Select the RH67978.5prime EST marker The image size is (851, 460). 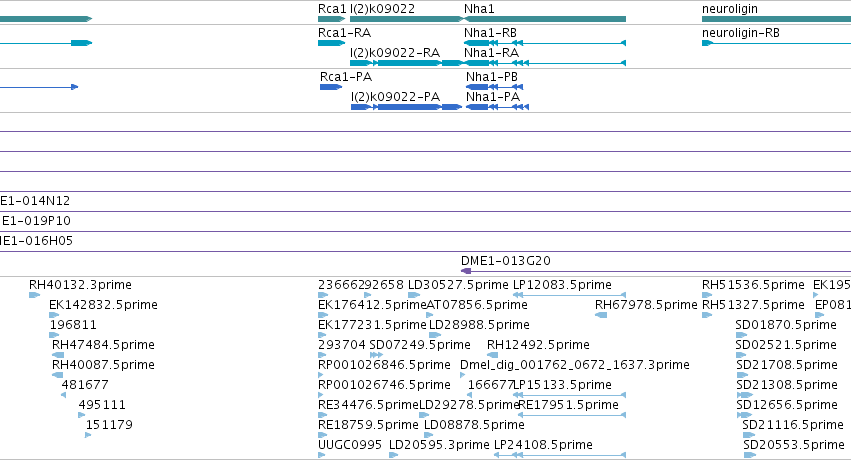pyautogui.click(x=601, y=315)
